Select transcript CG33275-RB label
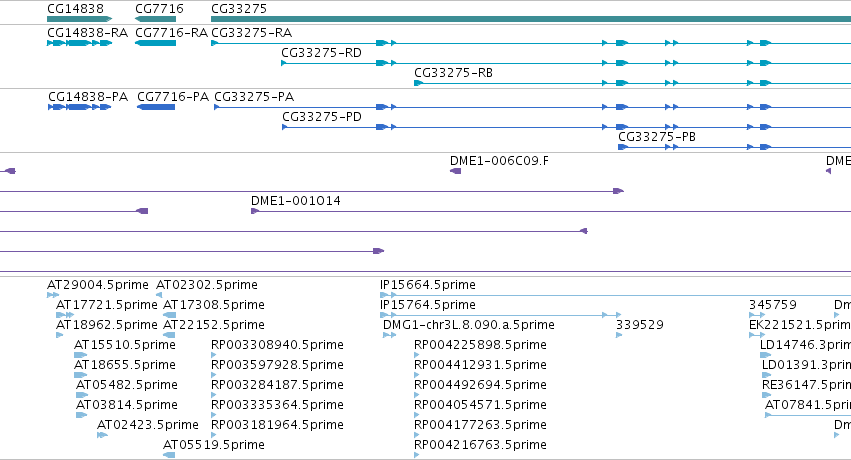The width and height of the screenshot is (851, 460). (453, 73)
